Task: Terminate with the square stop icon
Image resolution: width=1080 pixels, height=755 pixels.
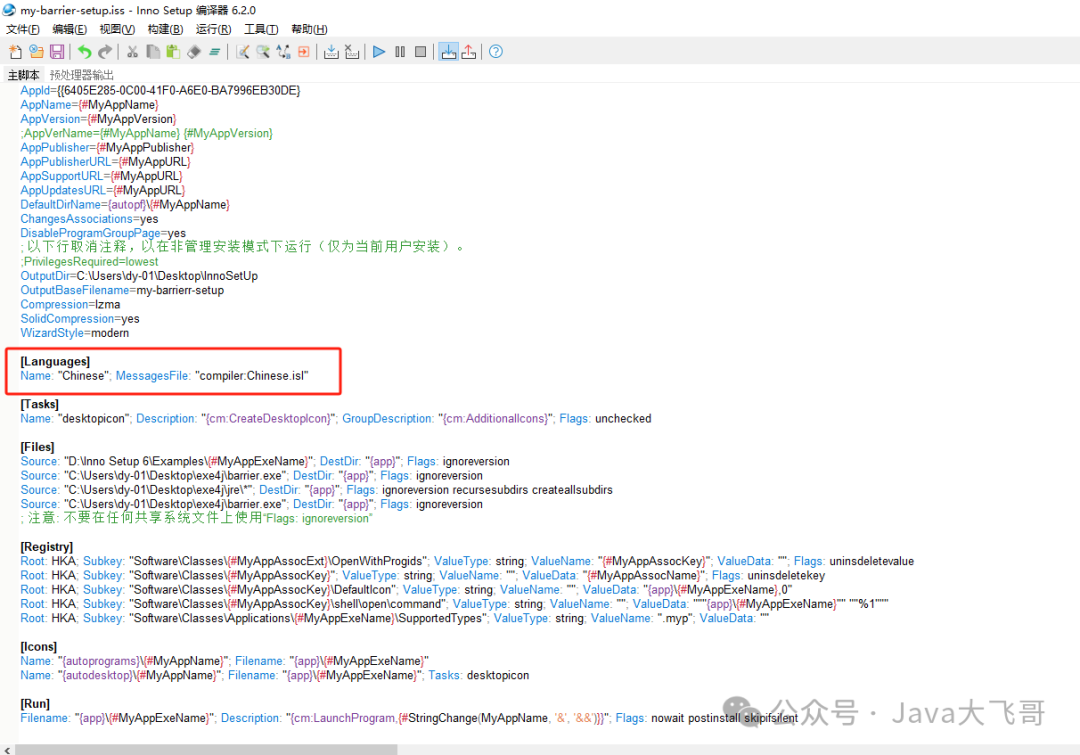Action: pyautogui.click(x=420, y=52)
